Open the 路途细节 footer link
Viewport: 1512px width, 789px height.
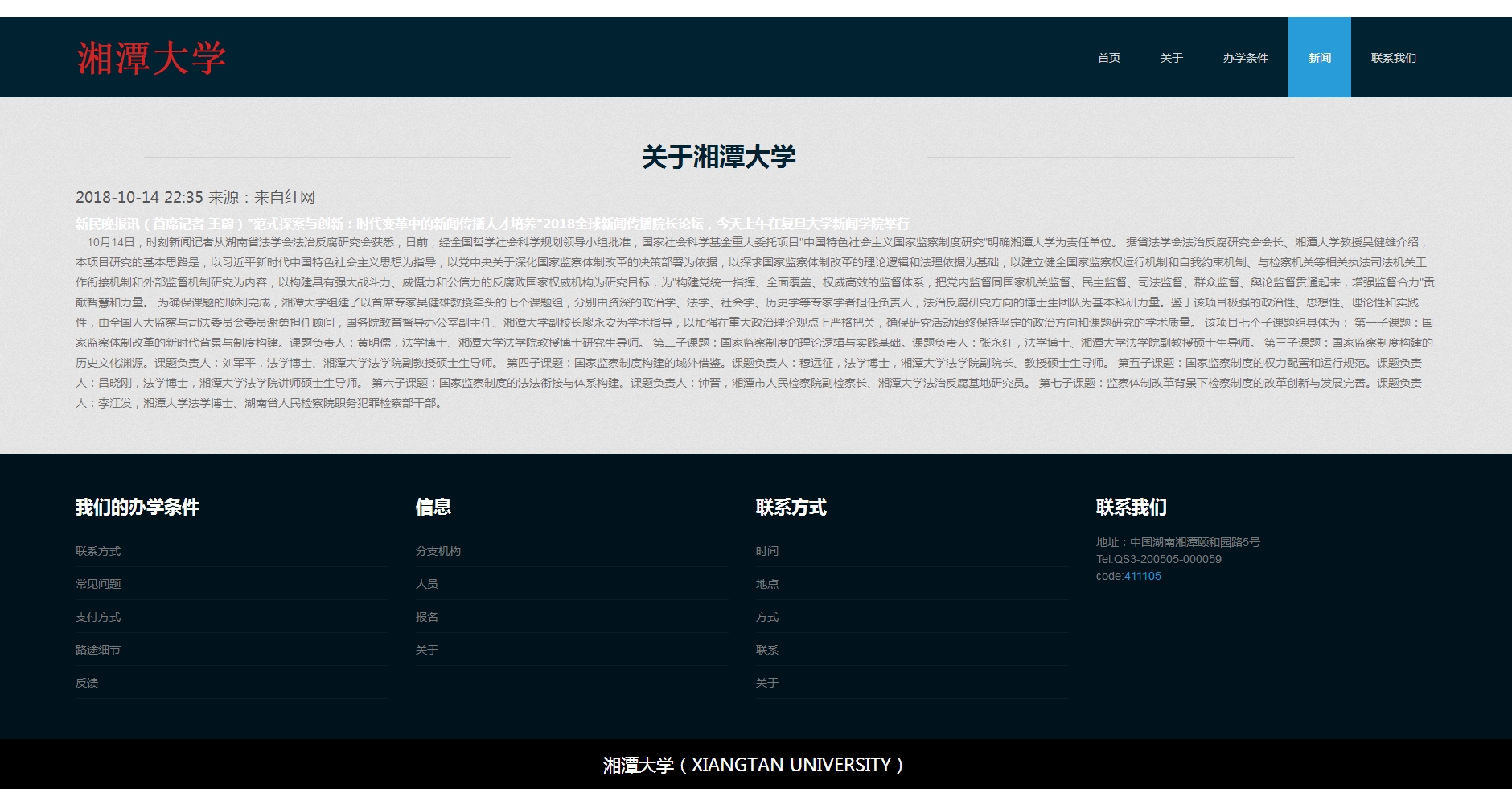click(98, 650)
